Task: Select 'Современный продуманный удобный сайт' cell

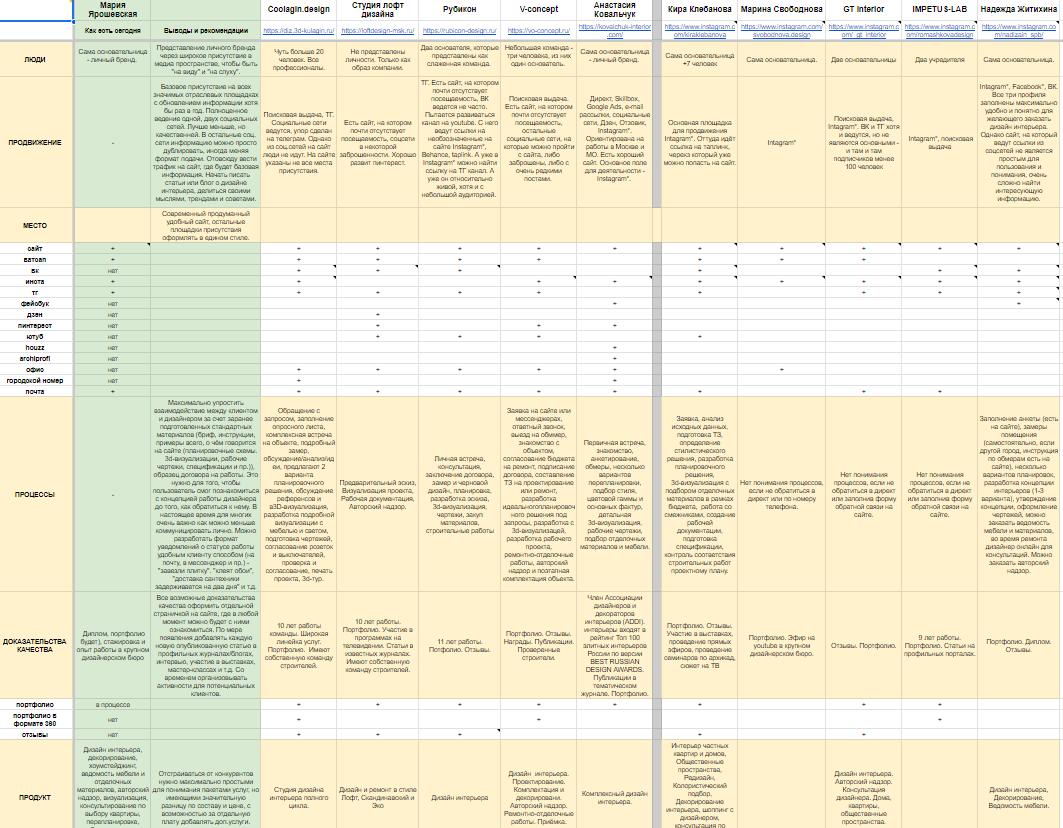Action: coord(205,225)
